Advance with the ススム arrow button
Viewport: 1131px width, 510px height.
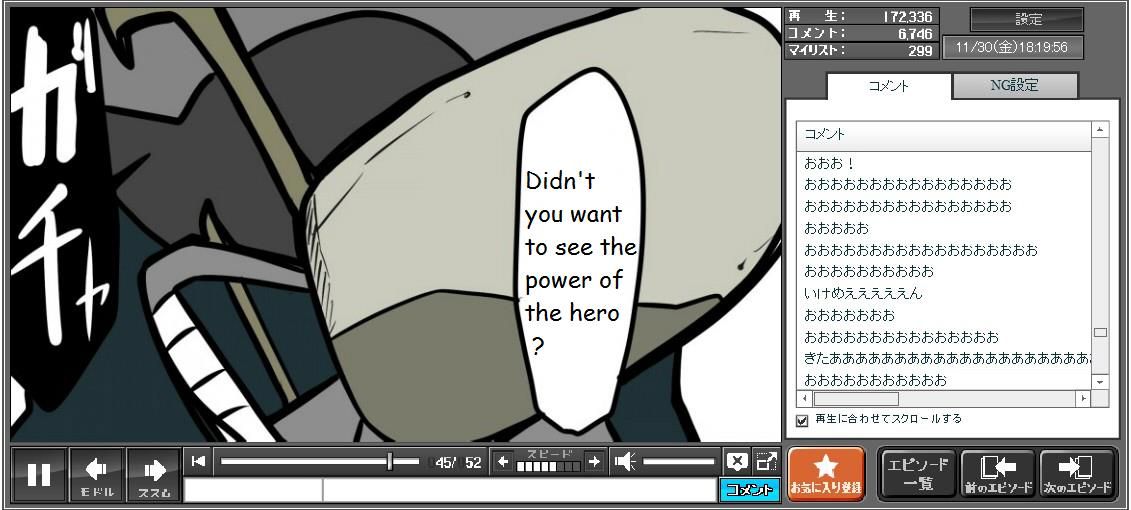click(x=154, y=474)
